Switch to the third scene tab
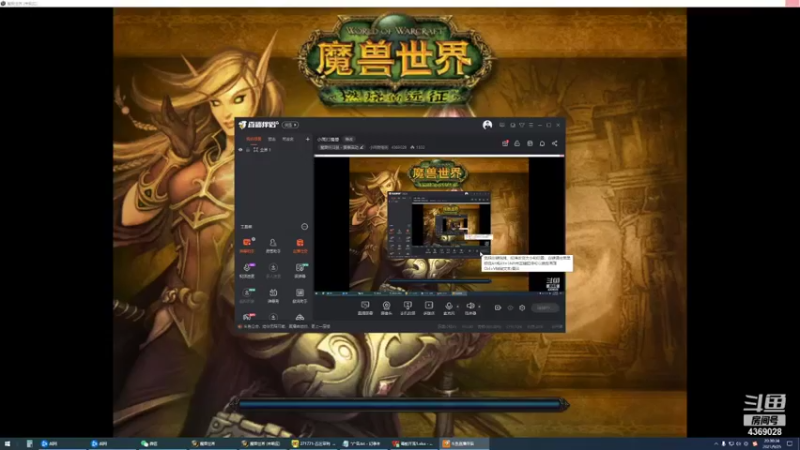The height and width of the screenshot is (450, 800). click(x=288, y=139)
